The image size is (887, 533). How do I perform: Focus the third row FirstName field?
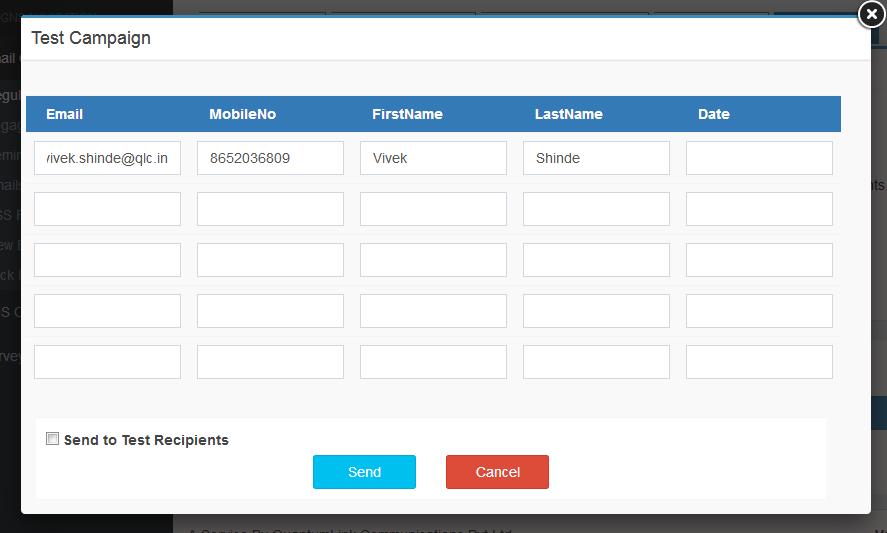433,260
